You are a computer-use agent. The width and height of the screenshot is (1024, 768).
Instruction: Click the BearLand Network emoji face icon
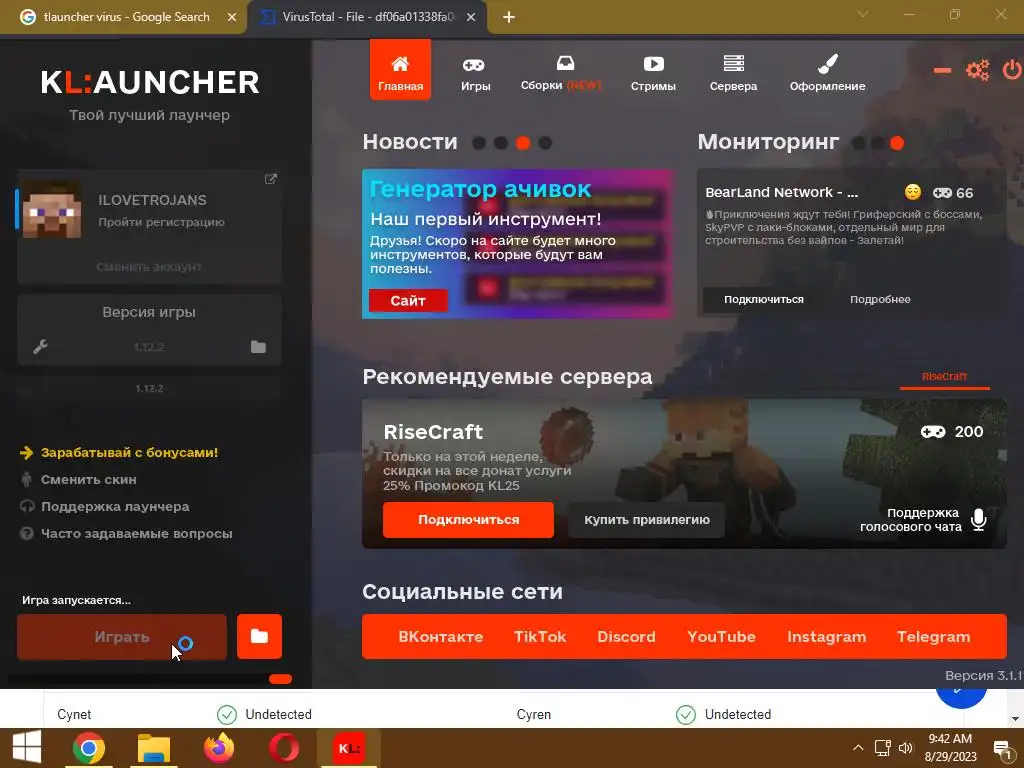tap(912, 192)
